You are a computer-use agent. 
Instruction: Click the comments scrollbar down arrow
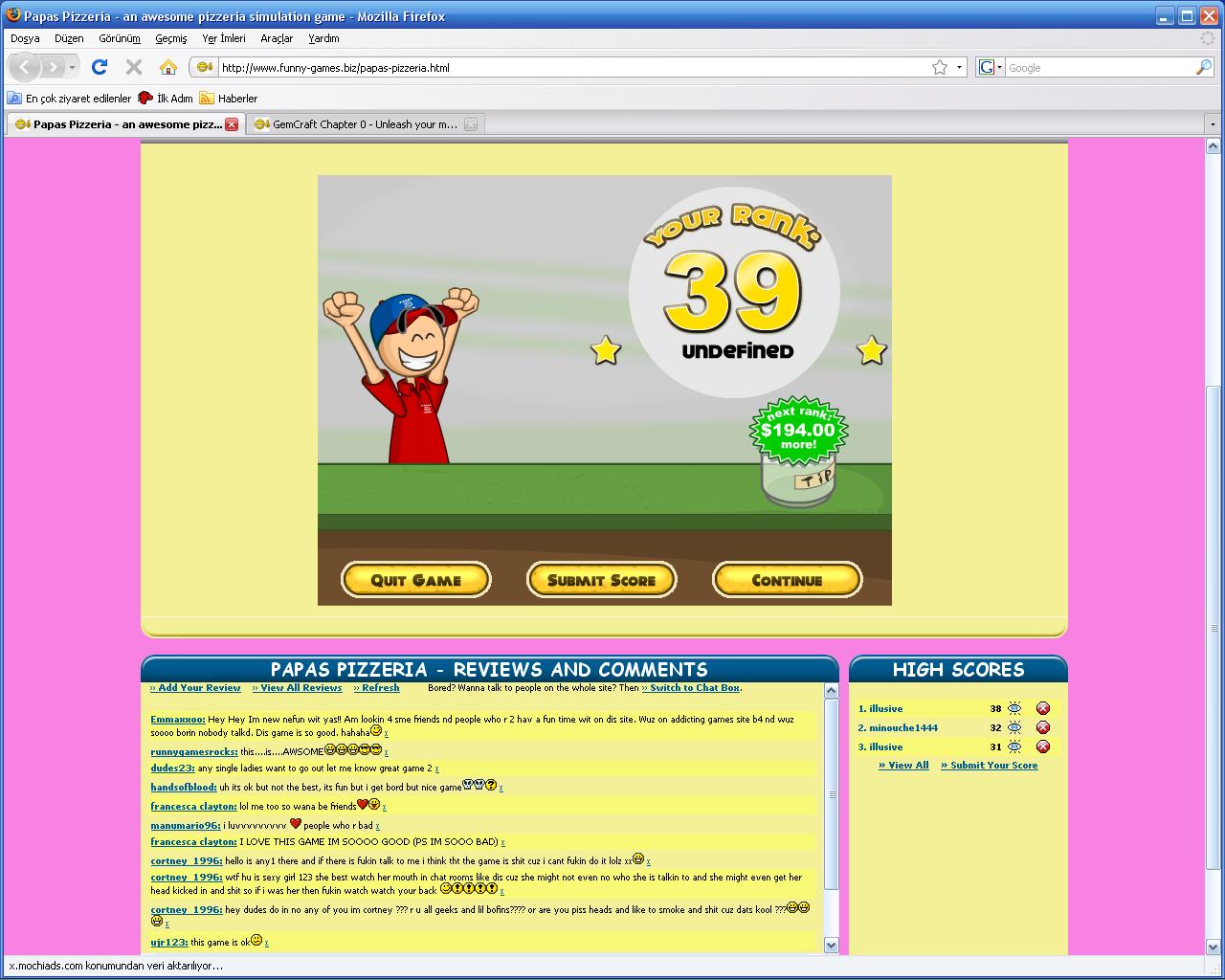(831, 945)
